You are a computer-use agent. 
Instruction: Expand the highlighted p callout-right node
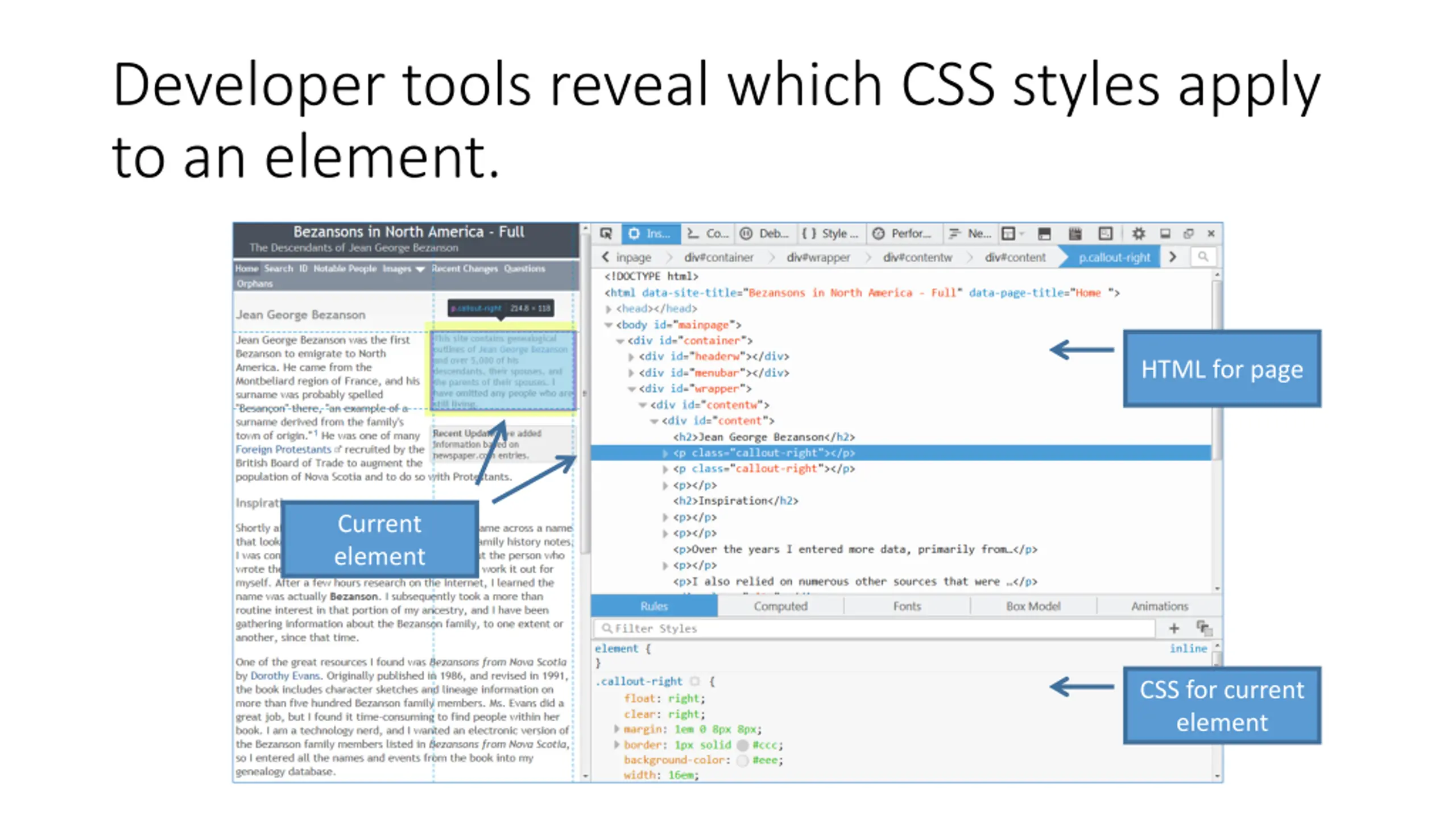[x=665, y=453]
